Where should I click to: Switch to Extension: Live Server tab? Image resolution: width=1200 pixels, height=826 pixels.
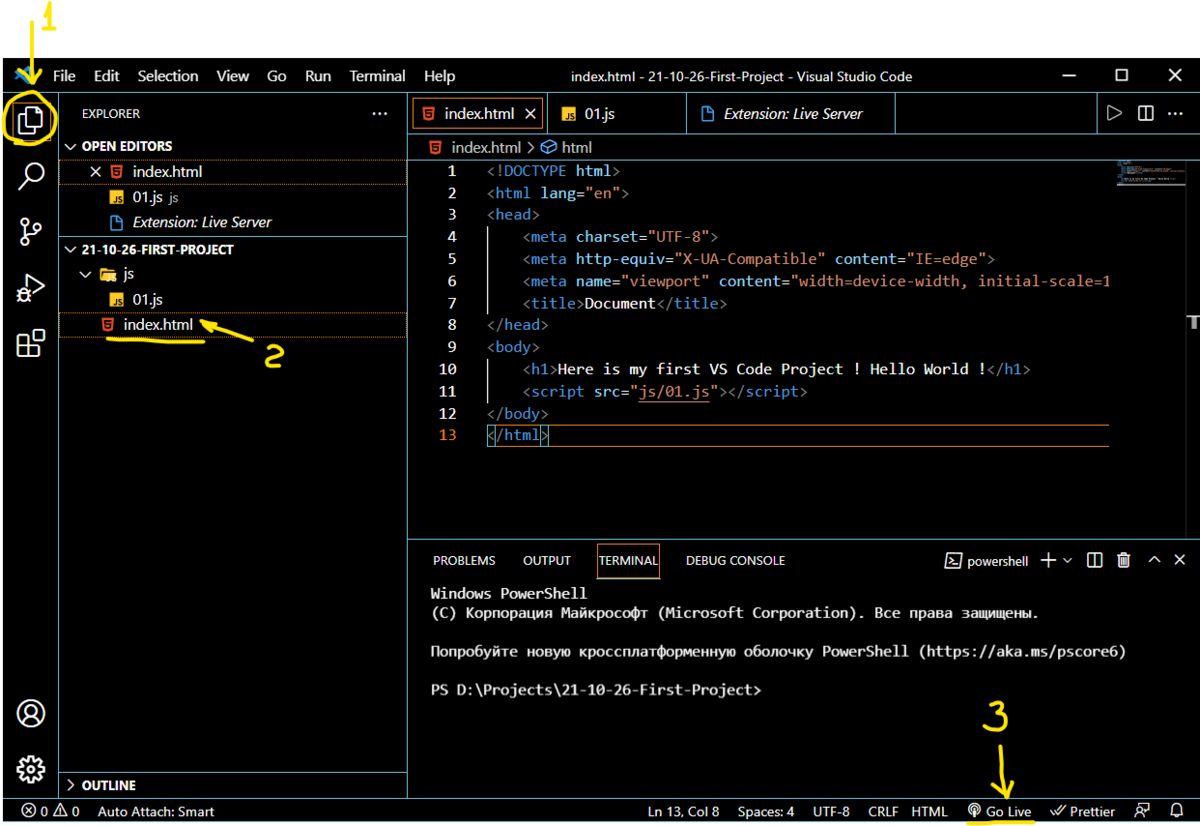[792, 114]
